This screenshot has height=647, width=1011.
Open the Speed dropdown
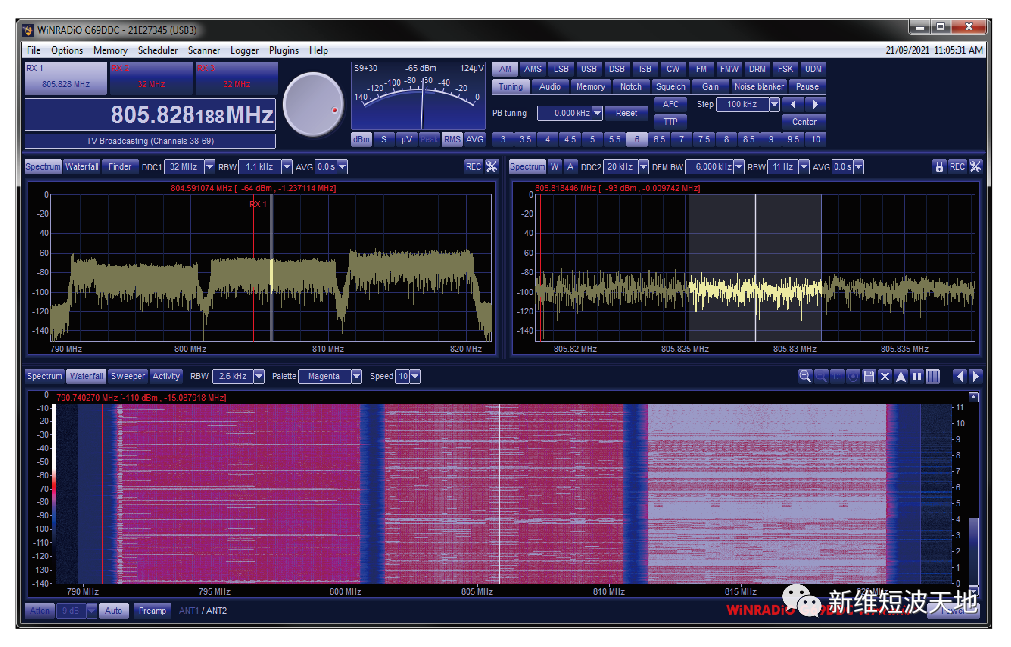click(415, 376)
